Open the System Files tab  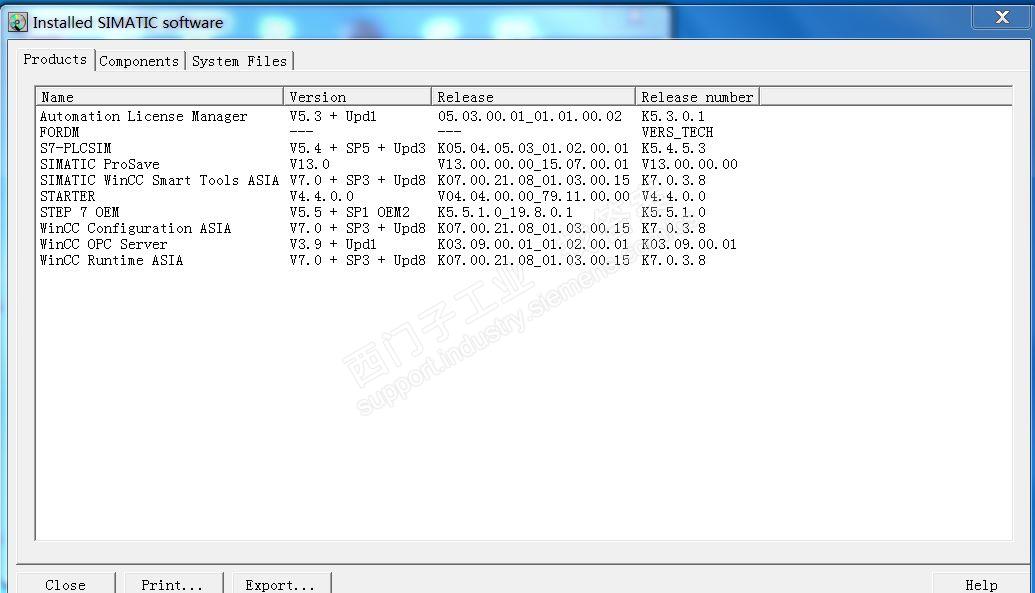pyautogui.click(x=239, y=61)
